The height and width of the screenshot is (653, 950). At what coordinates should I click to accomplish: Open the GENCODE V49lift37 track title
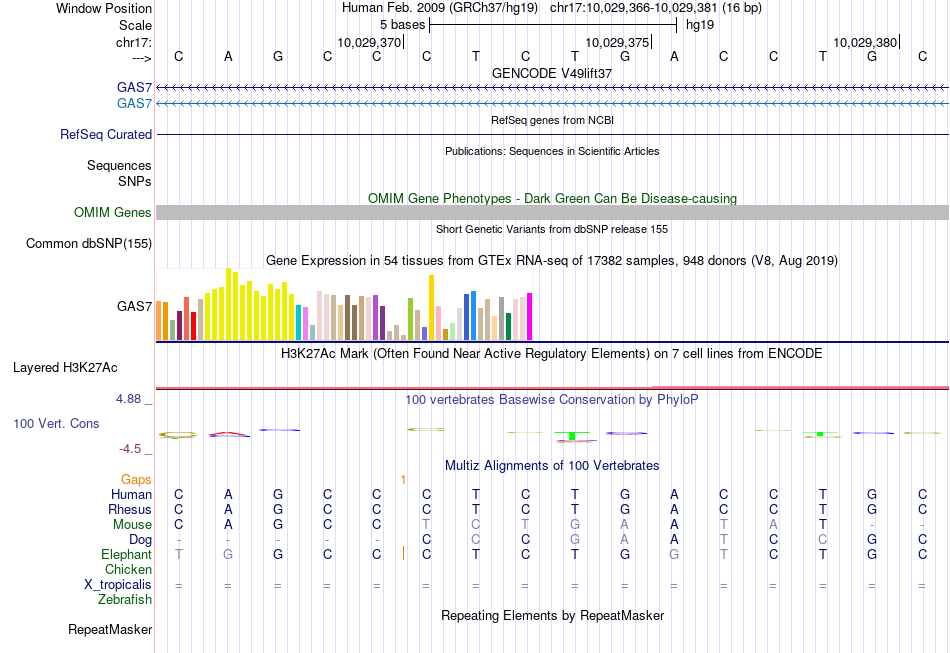click(552, 73)
